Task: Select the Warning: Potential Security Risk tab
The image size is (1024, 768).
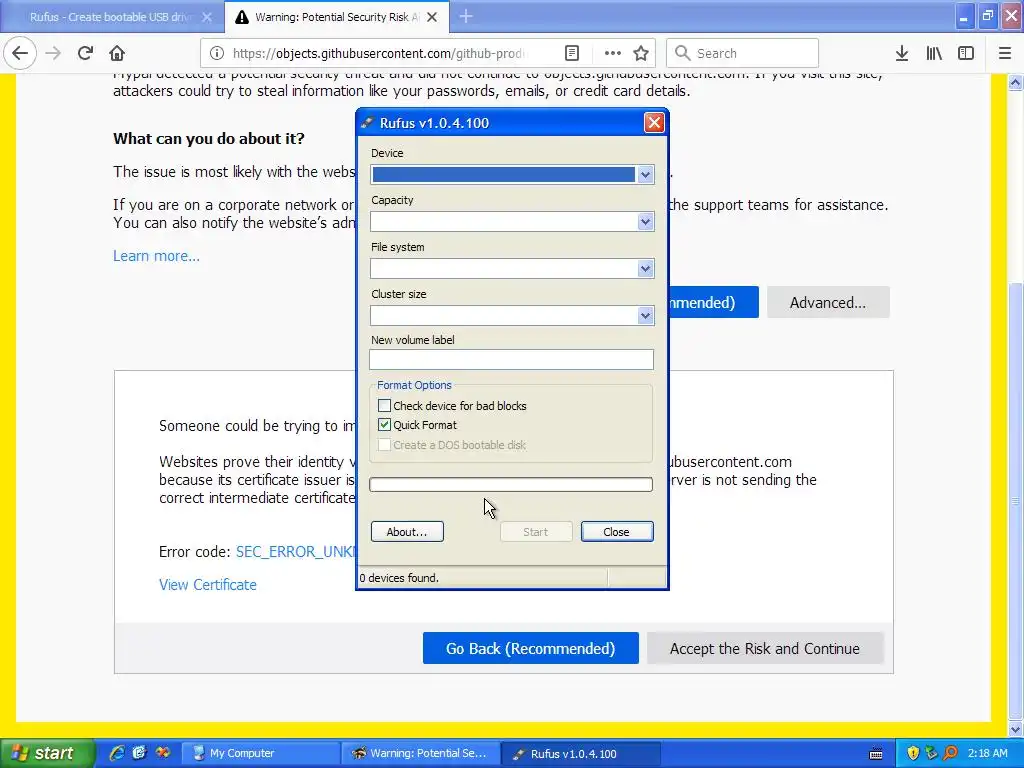Action: click(x=336, y=17)
